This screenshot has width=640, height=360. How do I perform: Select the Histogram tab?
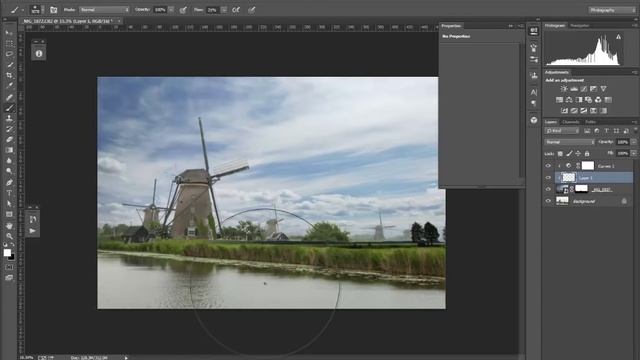pyautogui.click(x=555, y=25)
